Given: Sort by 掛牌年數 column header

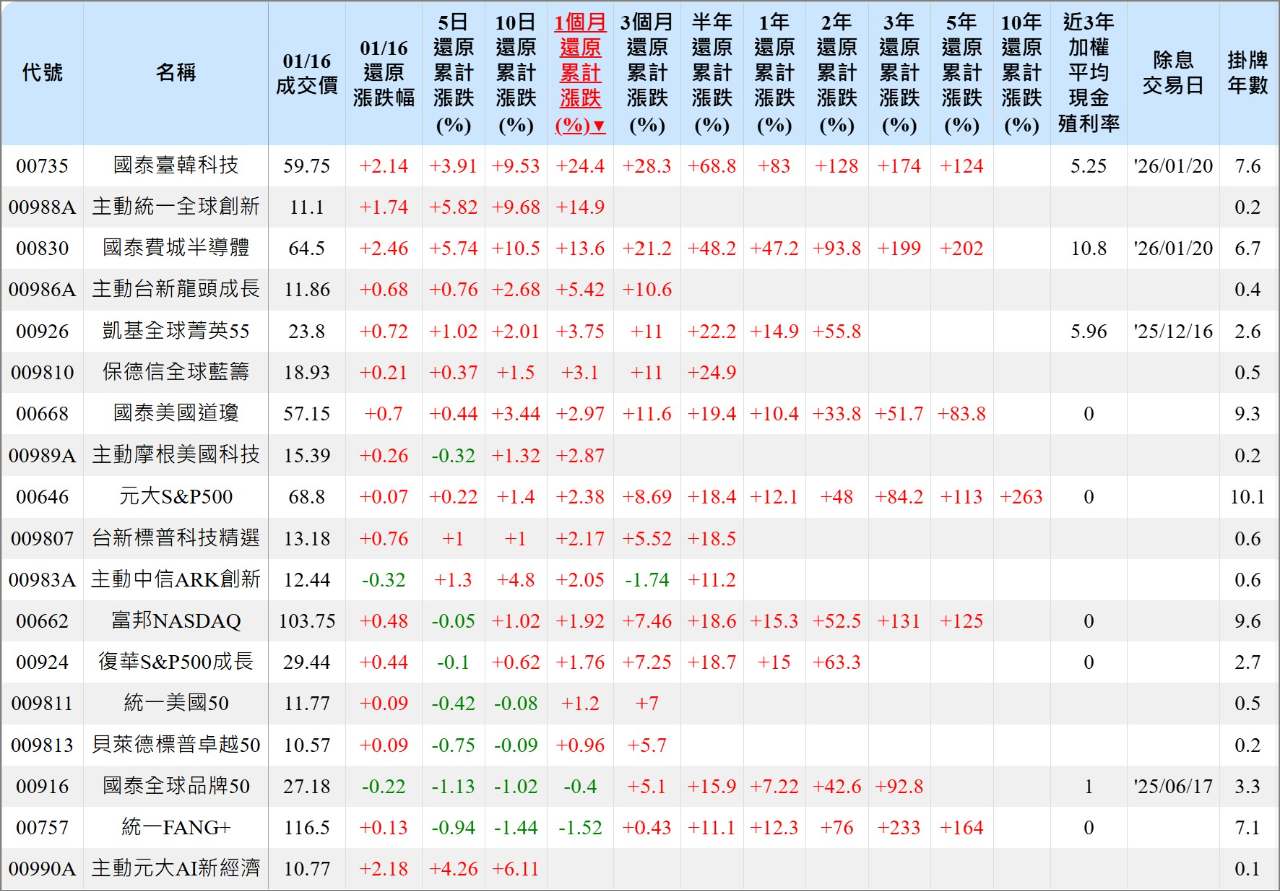Looking at the screenshot, I should [x=1248, y=70].
